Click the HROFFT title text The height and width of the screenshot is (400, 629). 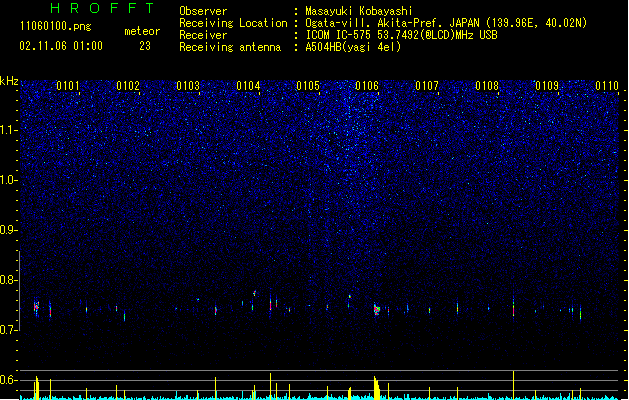tap(102, 8)
